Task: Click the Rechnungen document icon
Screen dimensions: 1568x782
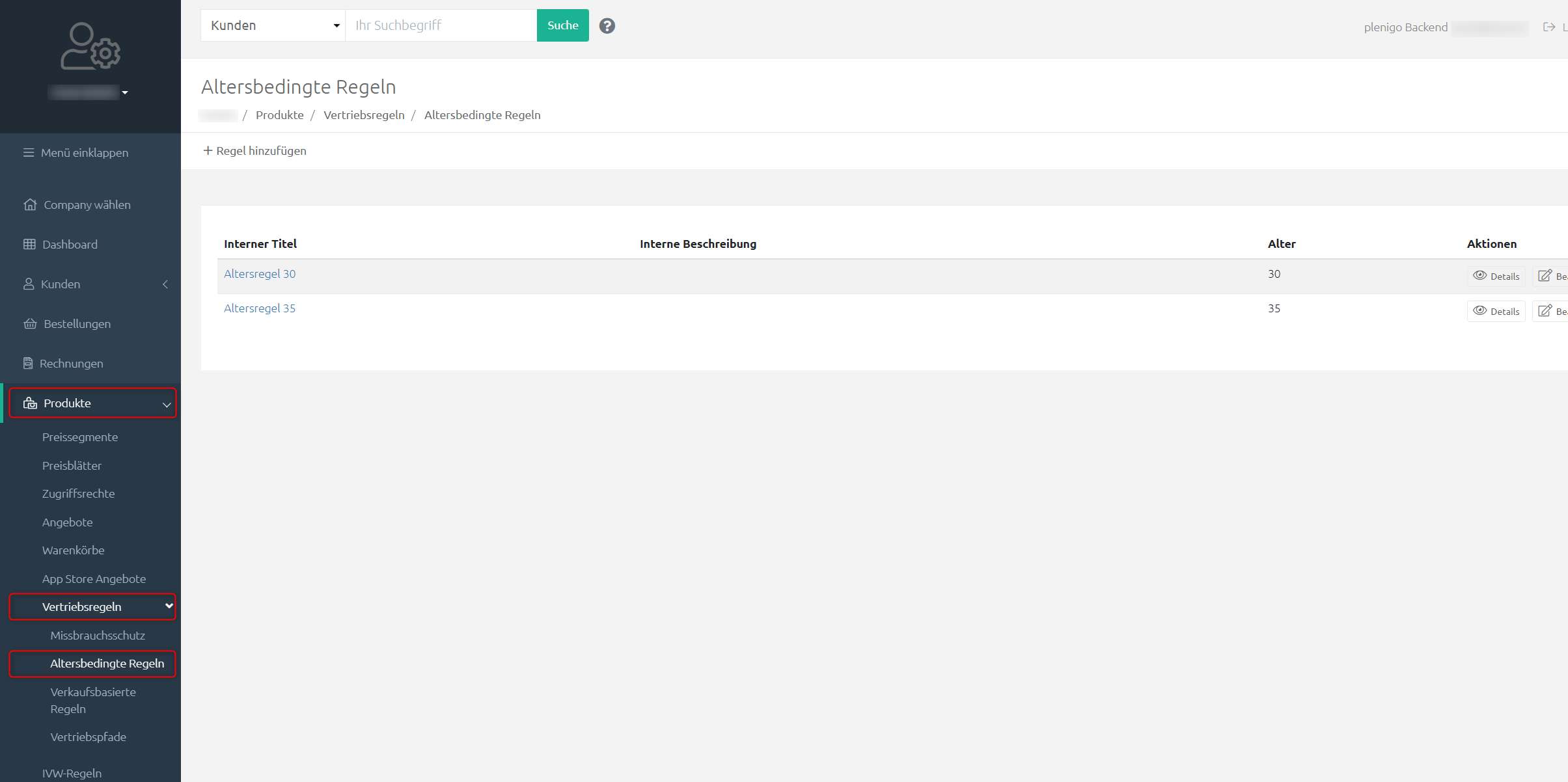Action: [x=28, y=364]
